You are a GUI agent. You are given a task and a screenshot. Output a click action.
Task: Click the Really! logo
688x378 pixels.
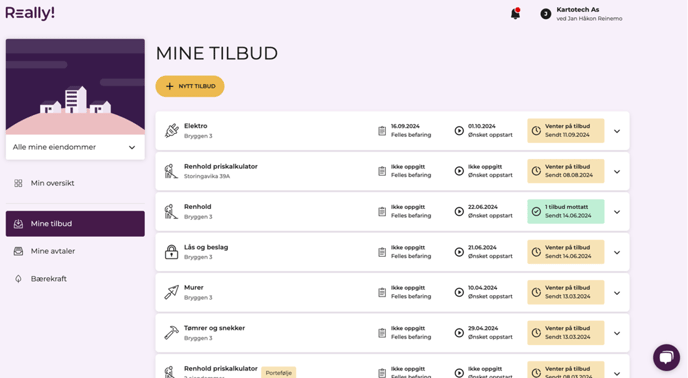pos(30,13)
